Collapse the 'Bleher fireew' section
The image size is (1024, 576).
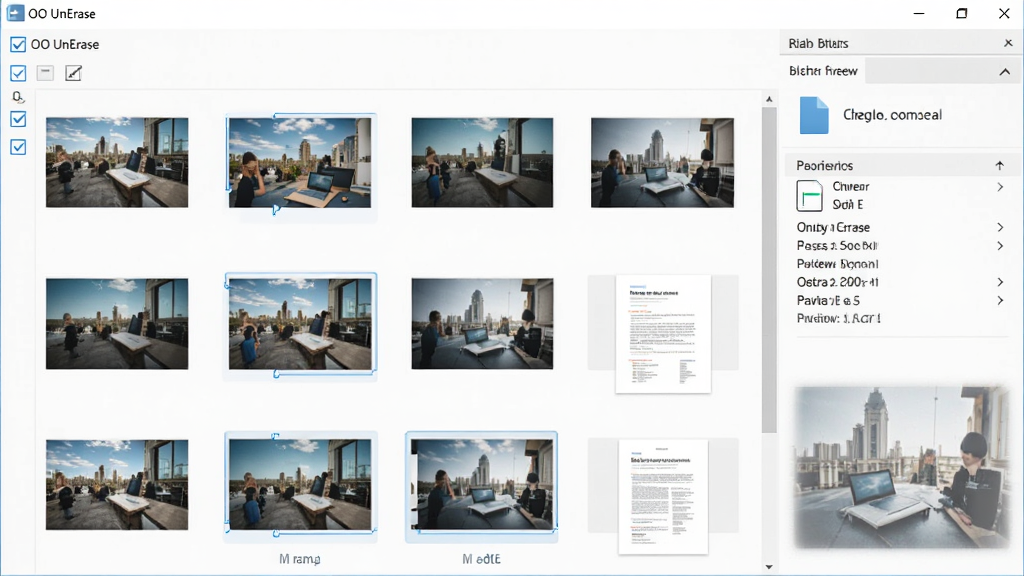(1004, 71)
